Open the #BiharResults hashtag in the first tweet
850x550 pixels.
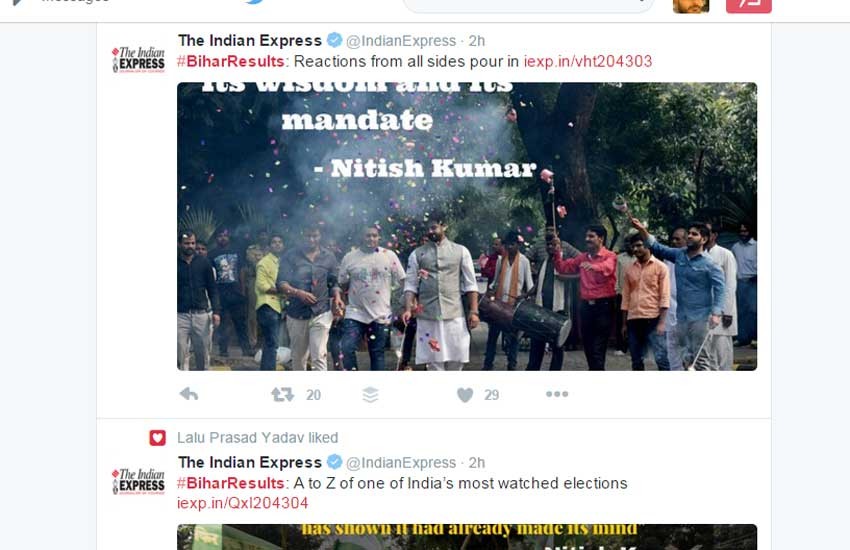click(231, 61)
